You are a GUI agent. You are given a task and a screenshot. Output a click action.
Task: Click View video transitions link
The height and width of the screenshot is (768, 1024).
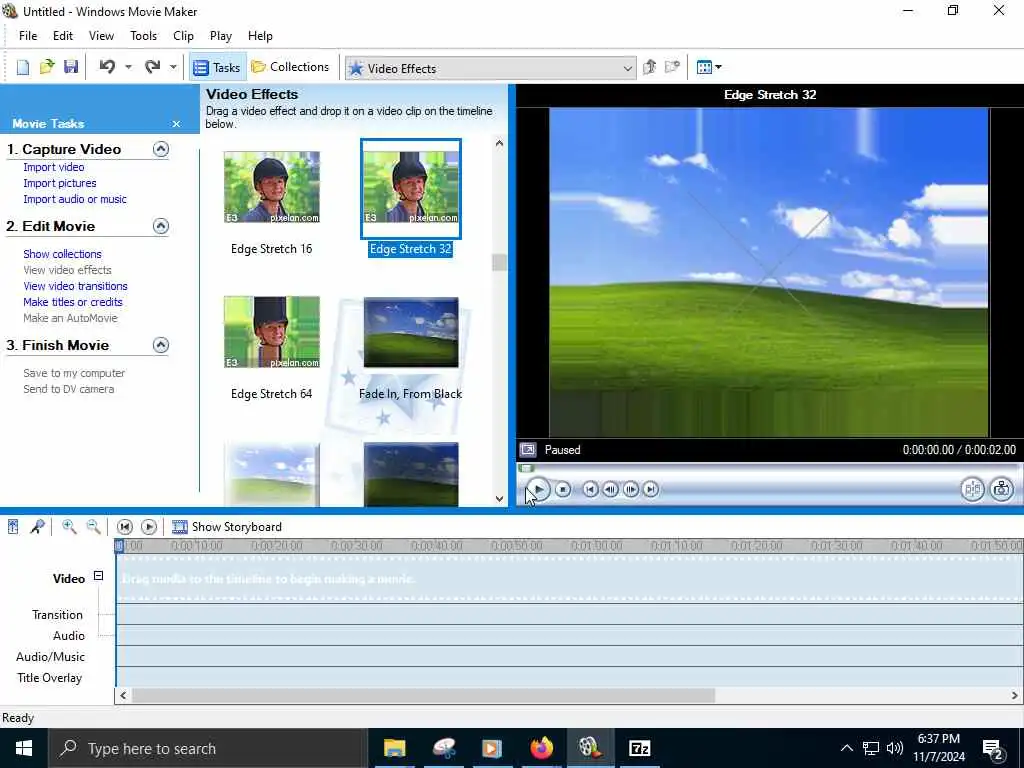(75, 286)
